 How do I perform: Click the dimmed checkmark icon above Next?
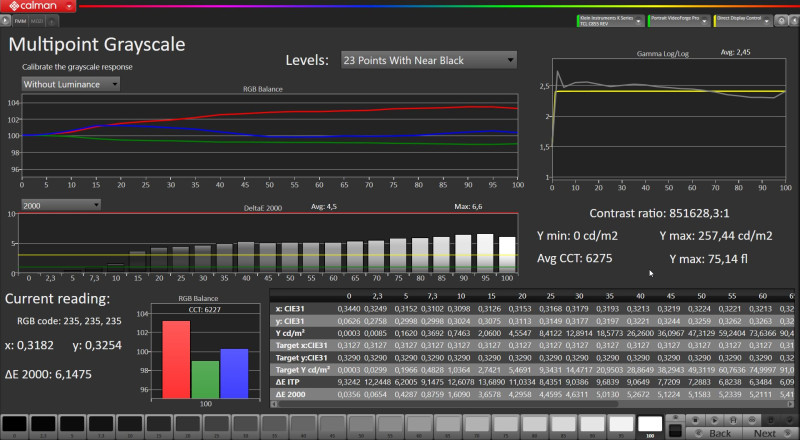pyautogui.click(x=789, y=420)
